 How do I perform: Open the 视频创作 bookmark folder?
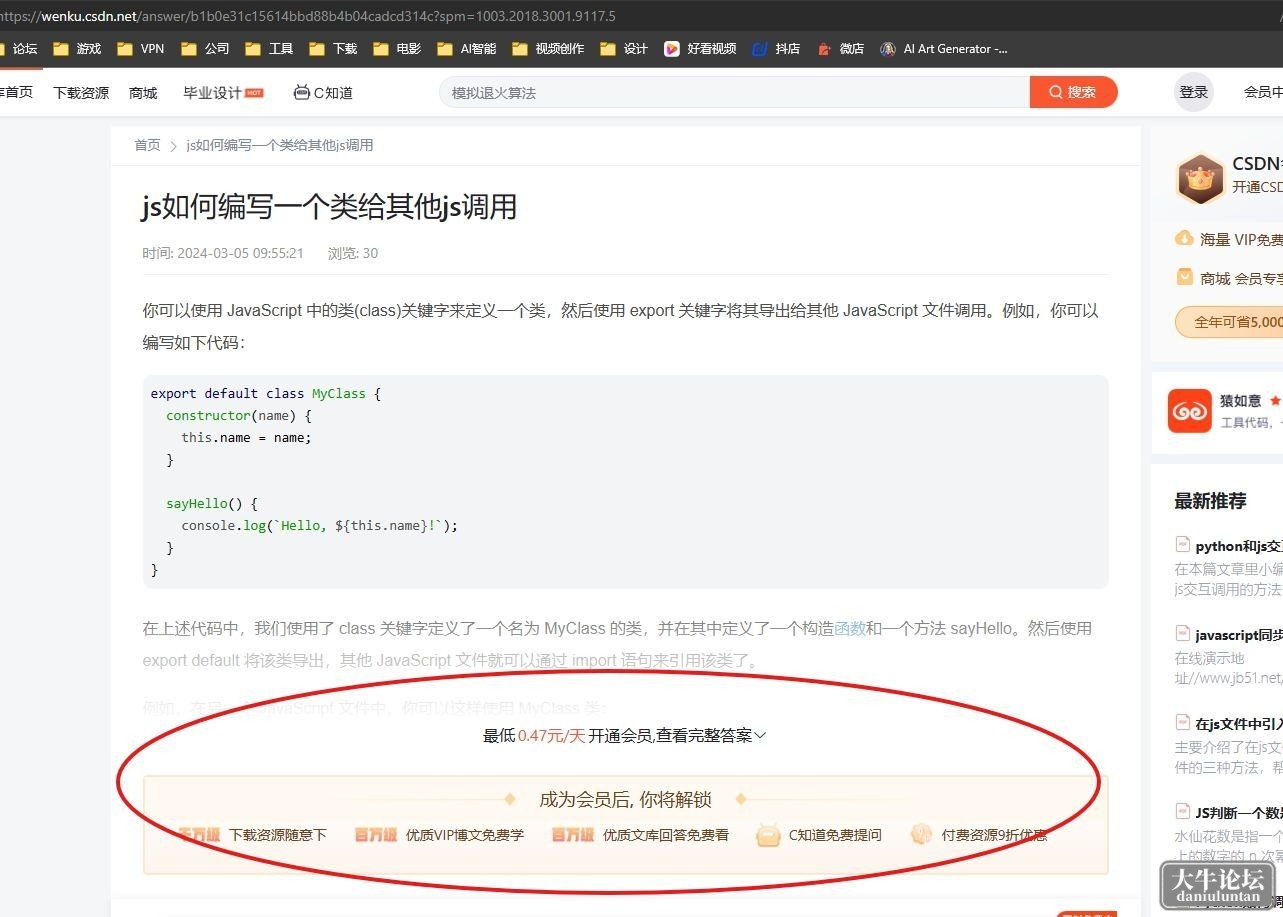[548, 48]
